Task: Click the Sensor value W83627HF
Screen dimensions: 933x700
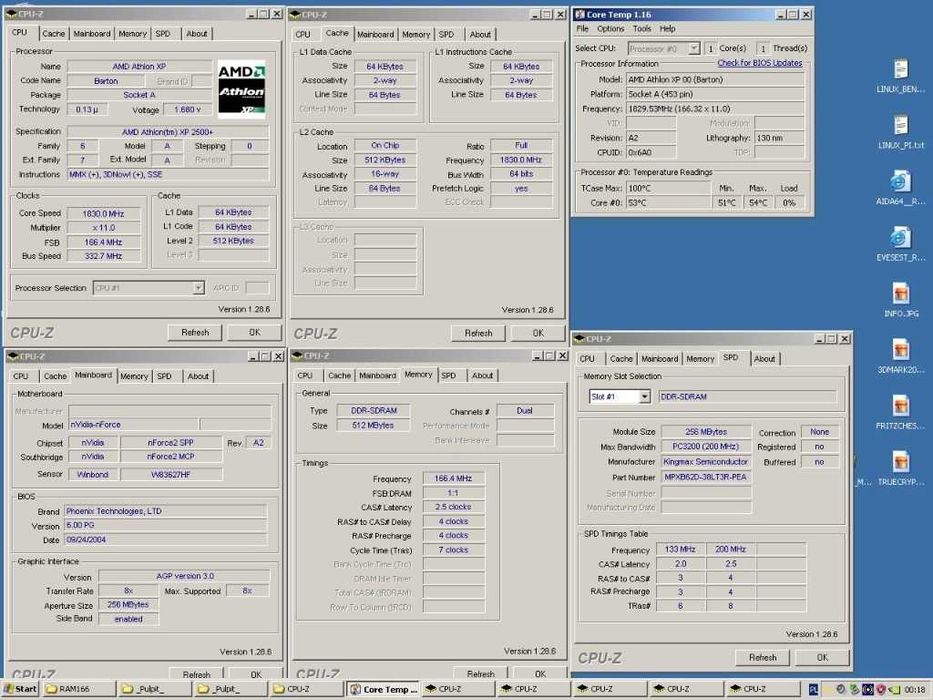Action: [x=171, y=474]
